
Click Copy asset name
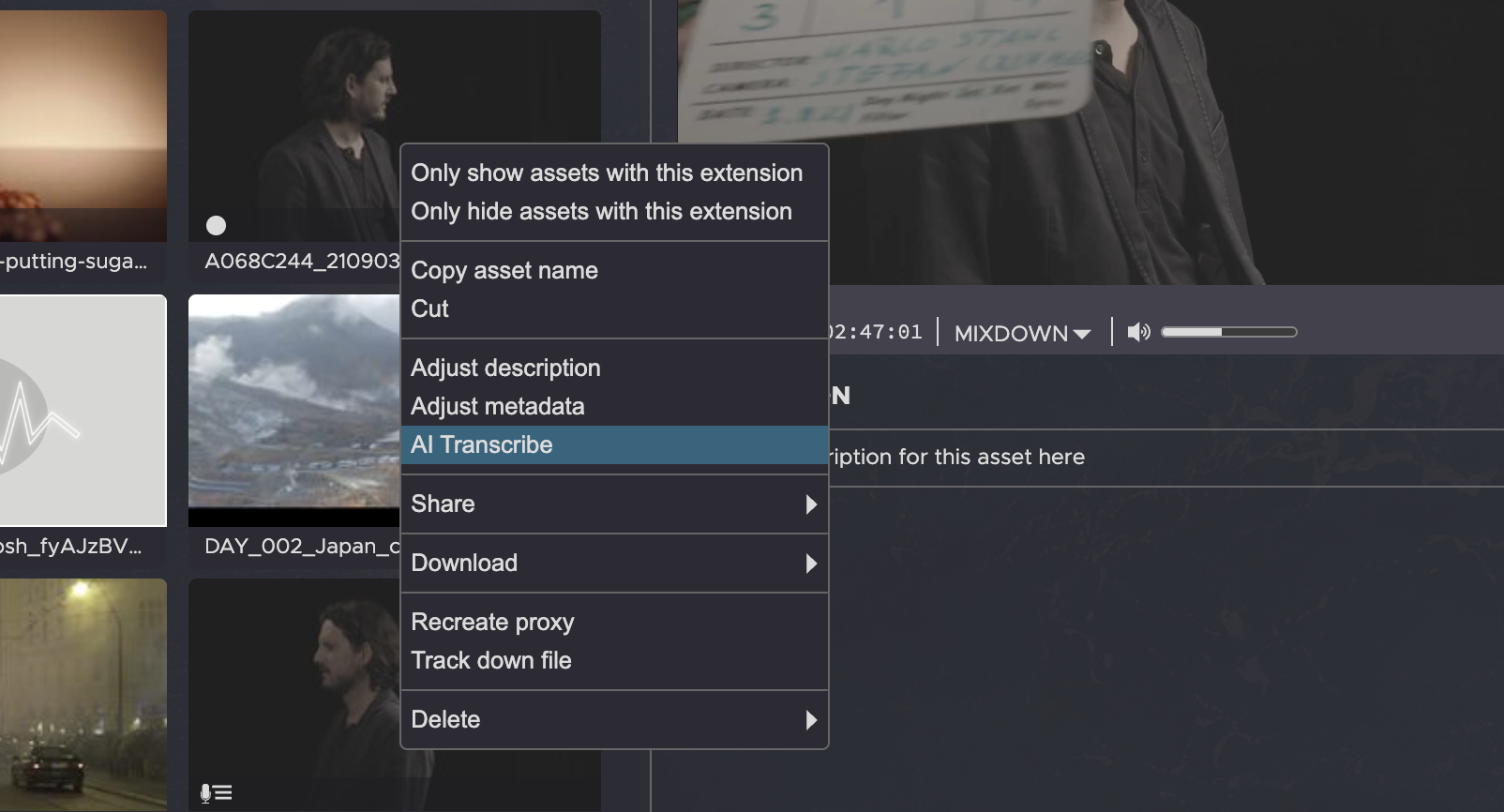click(x=504, y=270)
